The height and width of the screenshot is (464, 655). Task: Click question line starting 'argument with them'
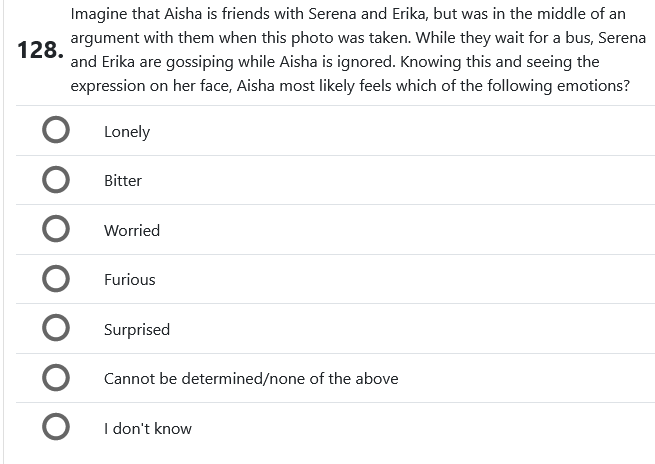click(x=358, y=38)
